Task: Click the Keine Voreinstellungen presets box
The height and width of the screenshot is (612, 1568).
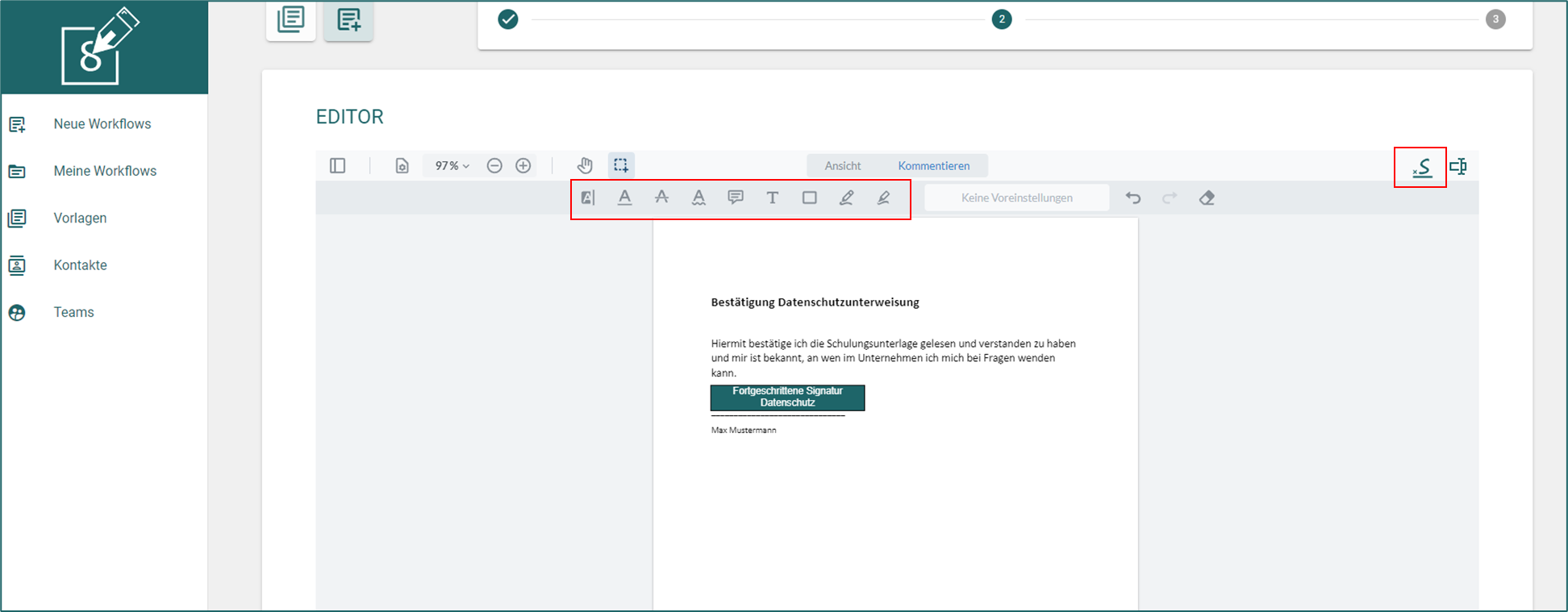Action: click(x=1017, y=198)
